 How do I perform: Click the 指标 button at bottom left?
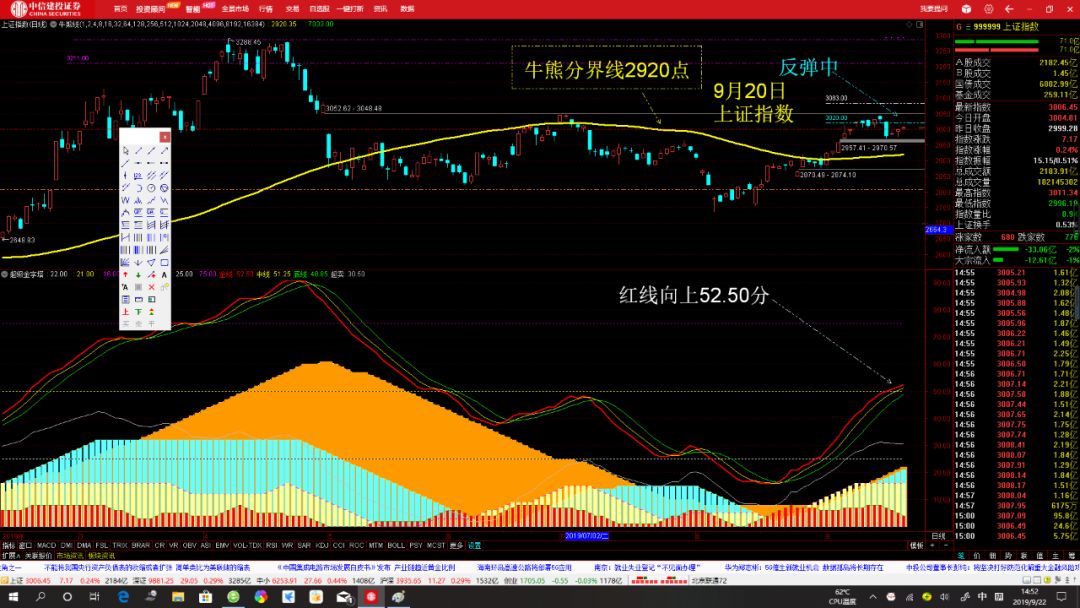[x=8, y=545]
